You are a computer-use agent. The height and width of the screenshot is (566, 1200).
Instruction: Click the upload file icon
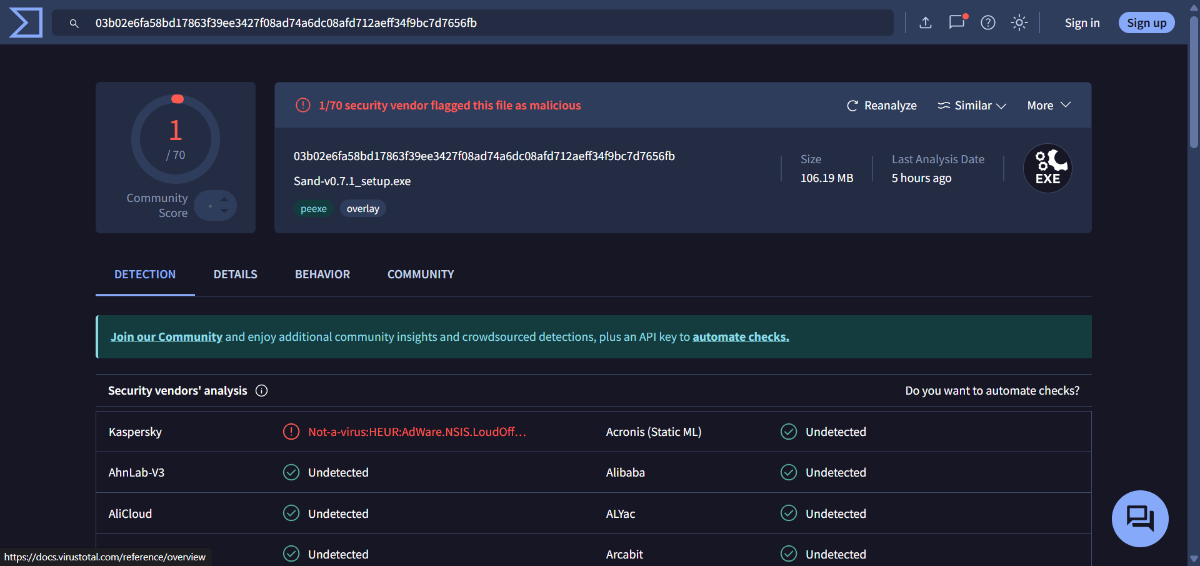925,23
